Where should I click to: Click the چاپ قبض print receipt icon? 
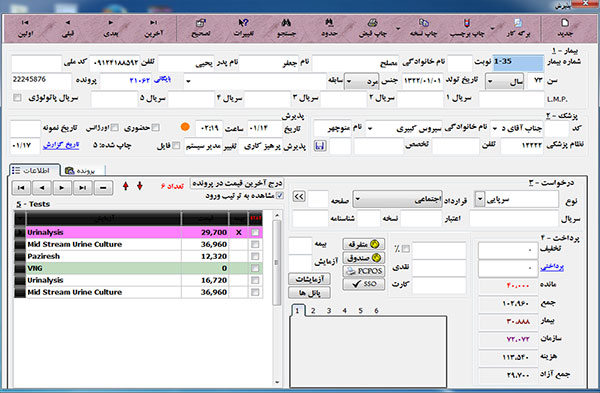point(373,28)
